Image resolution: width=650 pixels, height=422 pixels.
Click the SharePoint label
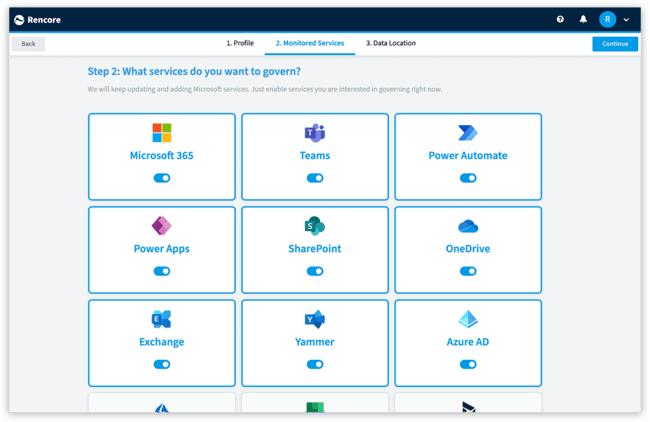(x=315, y=249)
